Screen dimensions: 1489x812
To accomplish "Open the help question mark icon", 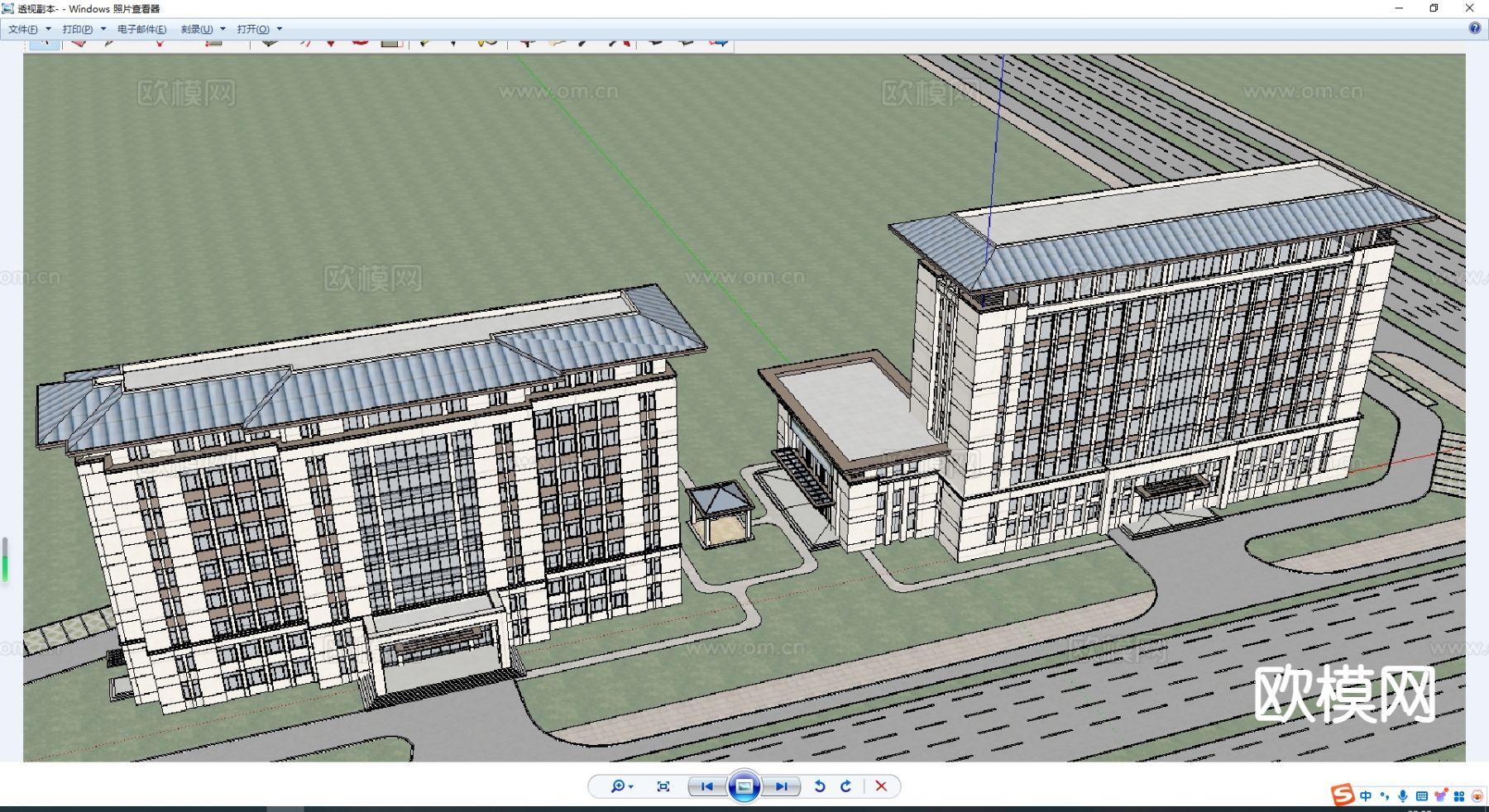I will click(x=1474, y=28).
